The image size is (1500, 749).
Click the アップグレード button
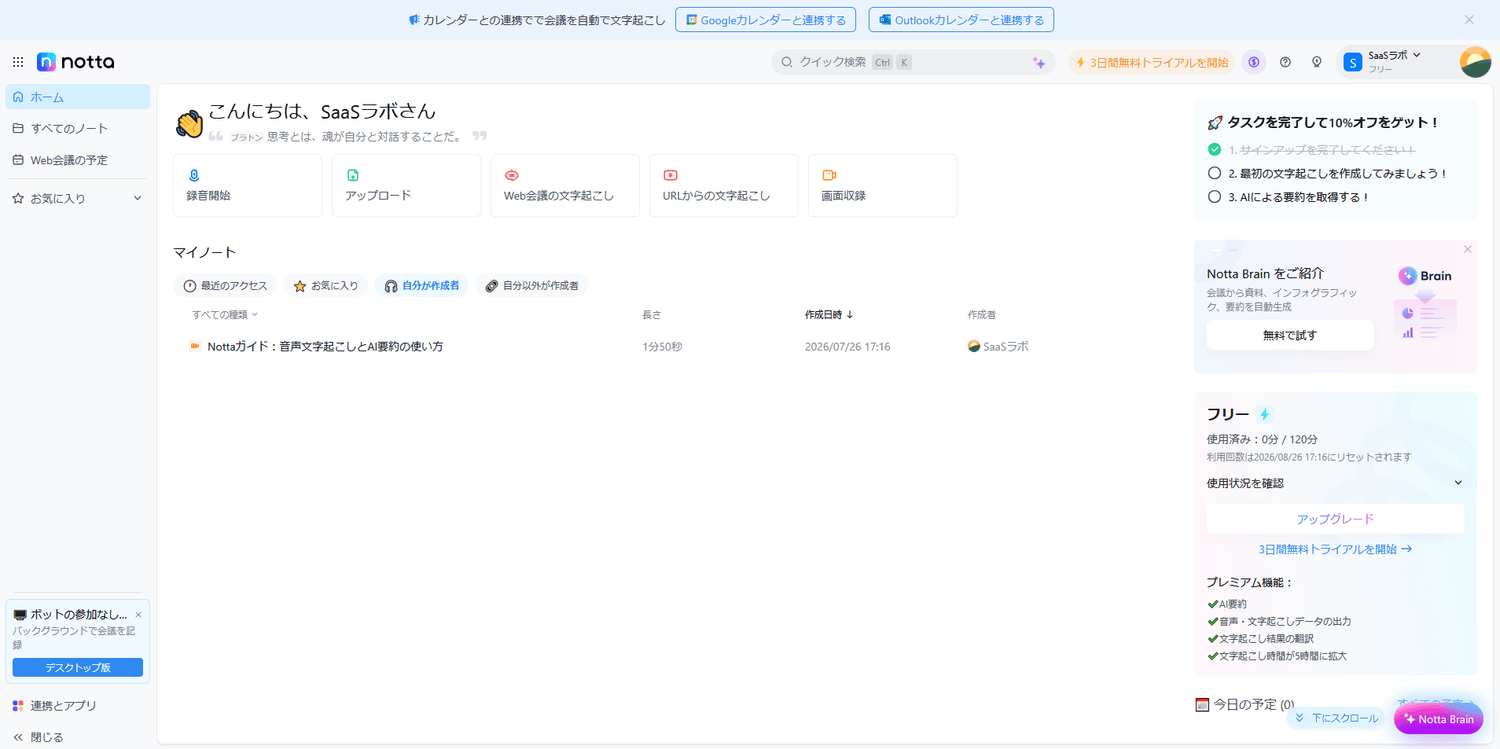point(1335,519)
